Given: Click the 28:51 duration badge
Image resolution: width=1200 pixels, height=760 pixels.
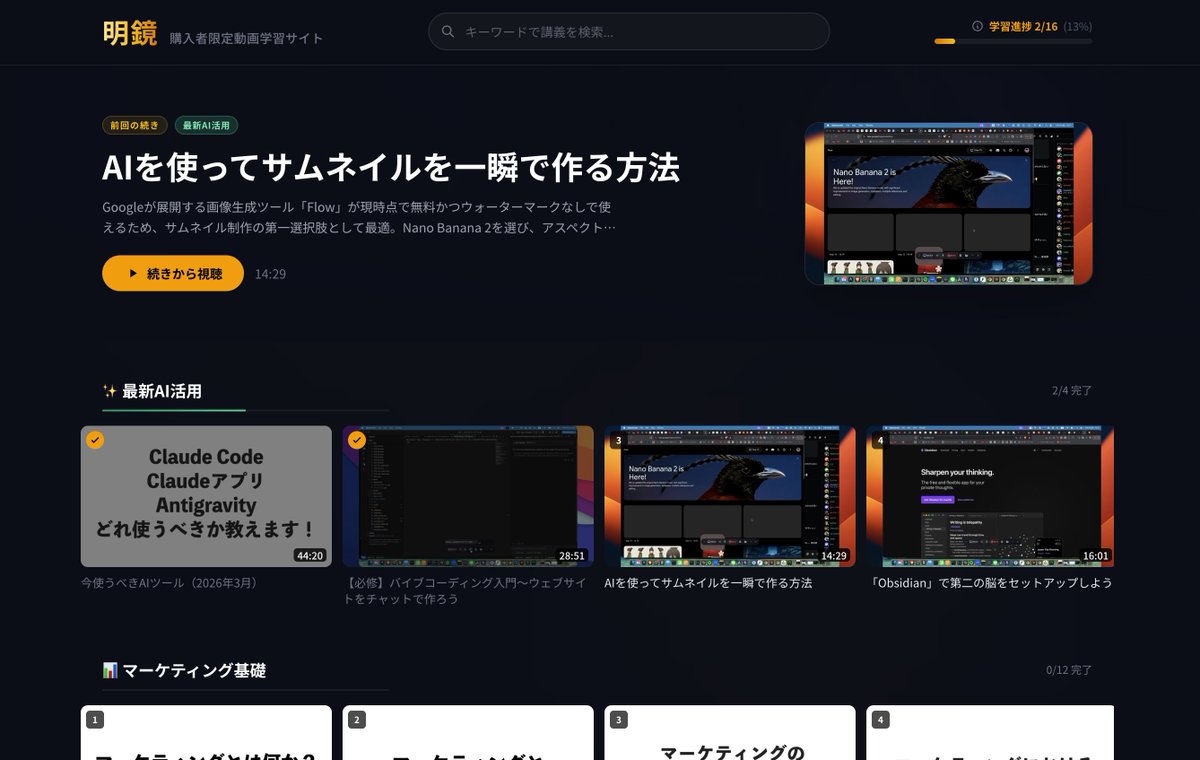Looking at the screenshot, I should [x=572, y=555].
